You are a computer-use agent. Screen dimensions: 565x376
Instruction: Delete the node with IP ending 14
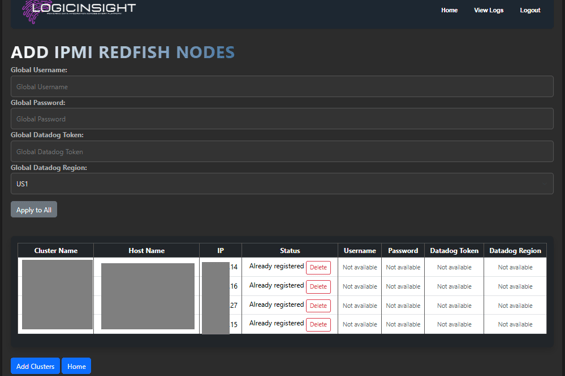tap(319, 267)
